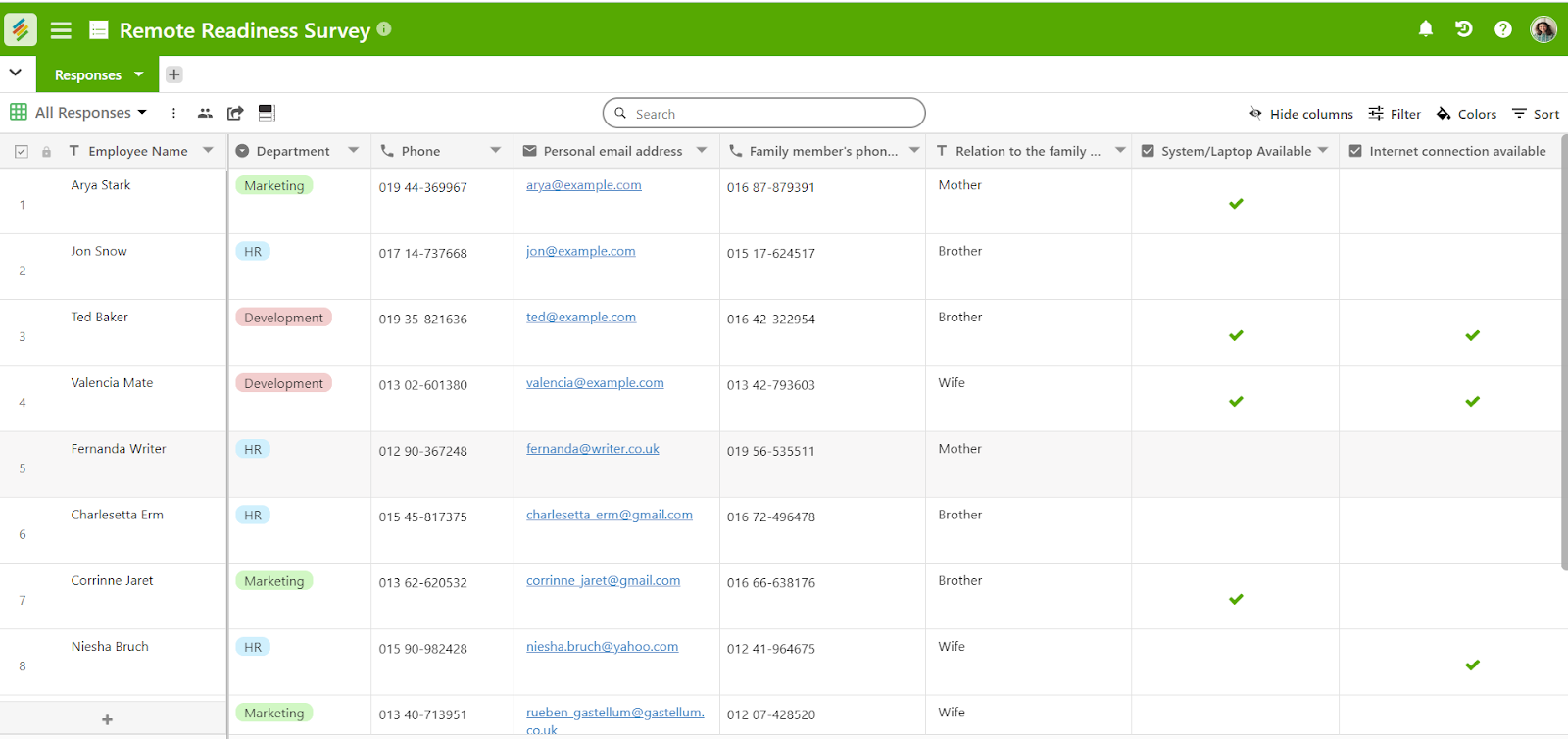Expand the Employee Name column menu arrow
This screenshot has width=1568, height=739.
[208, 151]
